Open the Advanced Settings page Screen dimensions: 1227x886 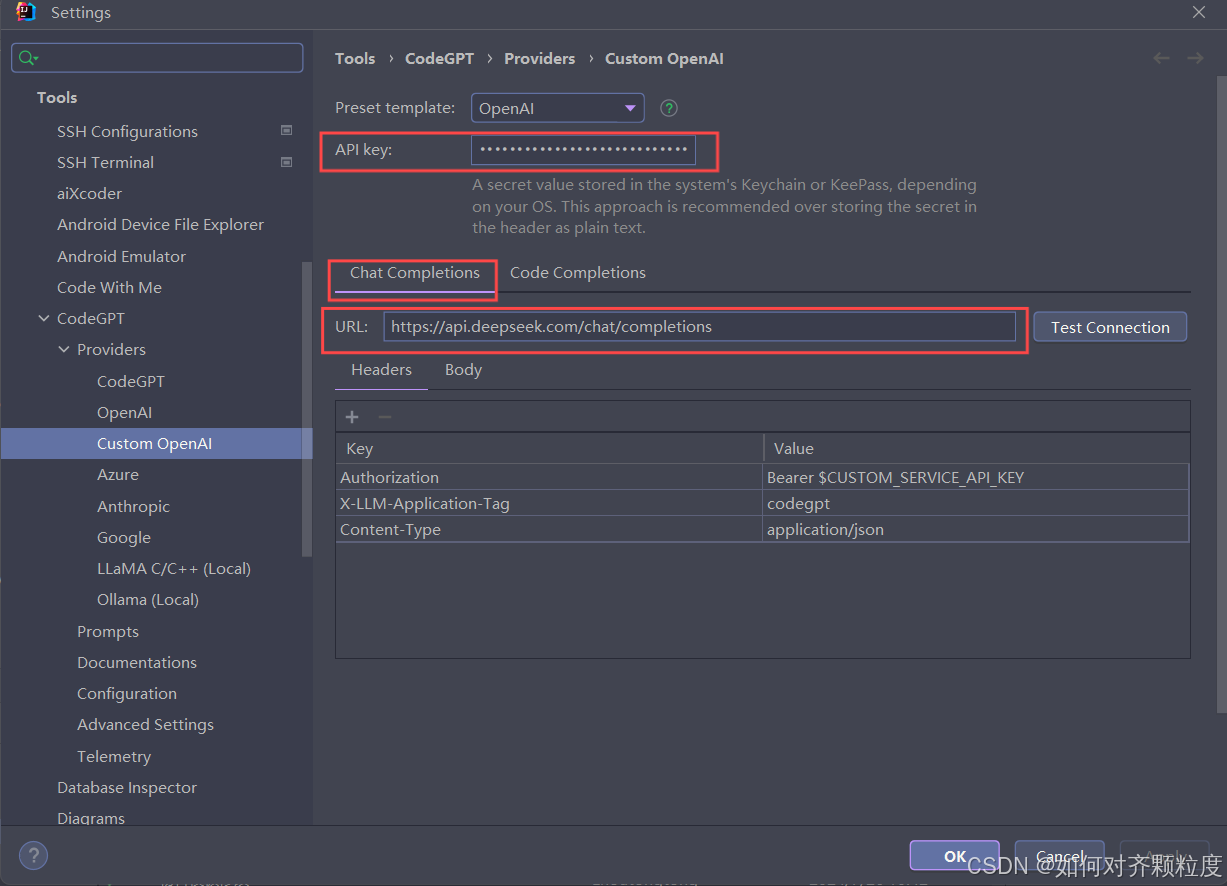tap(145, 724)
